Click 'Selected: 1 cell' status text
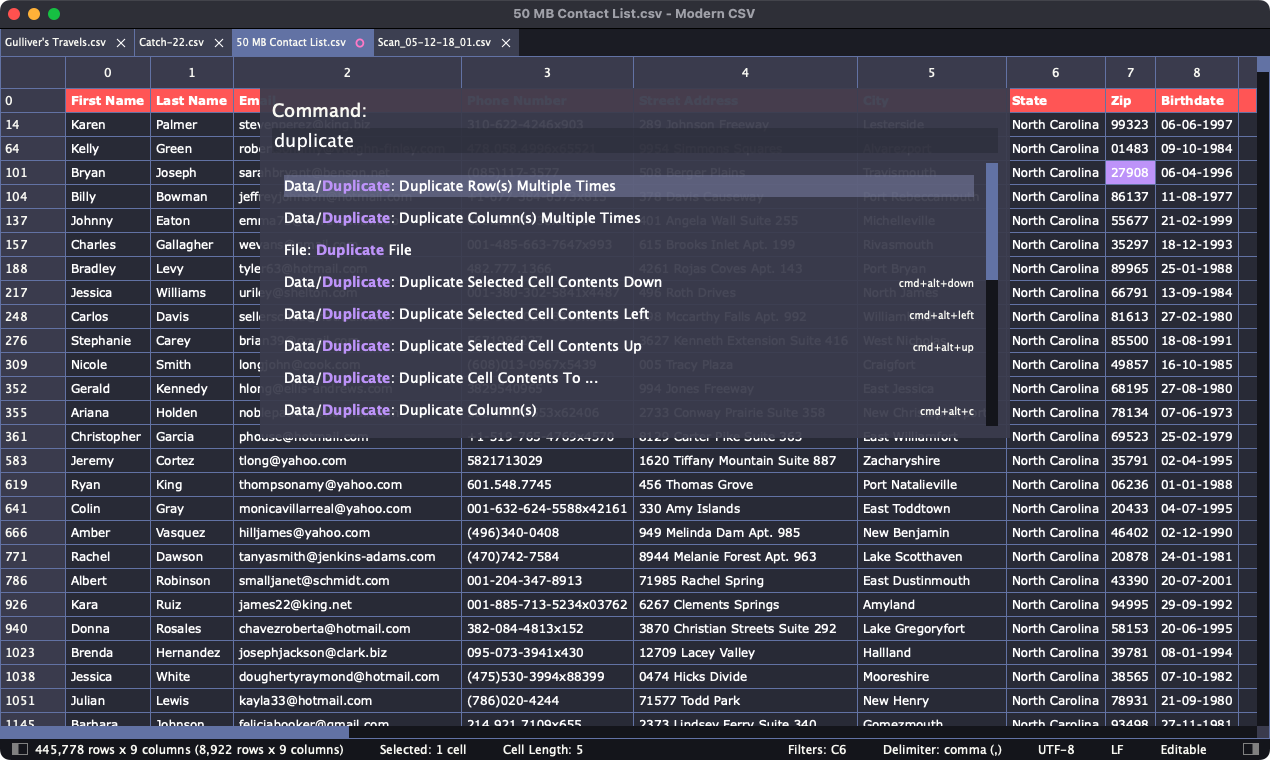 (x=423, y=749)
